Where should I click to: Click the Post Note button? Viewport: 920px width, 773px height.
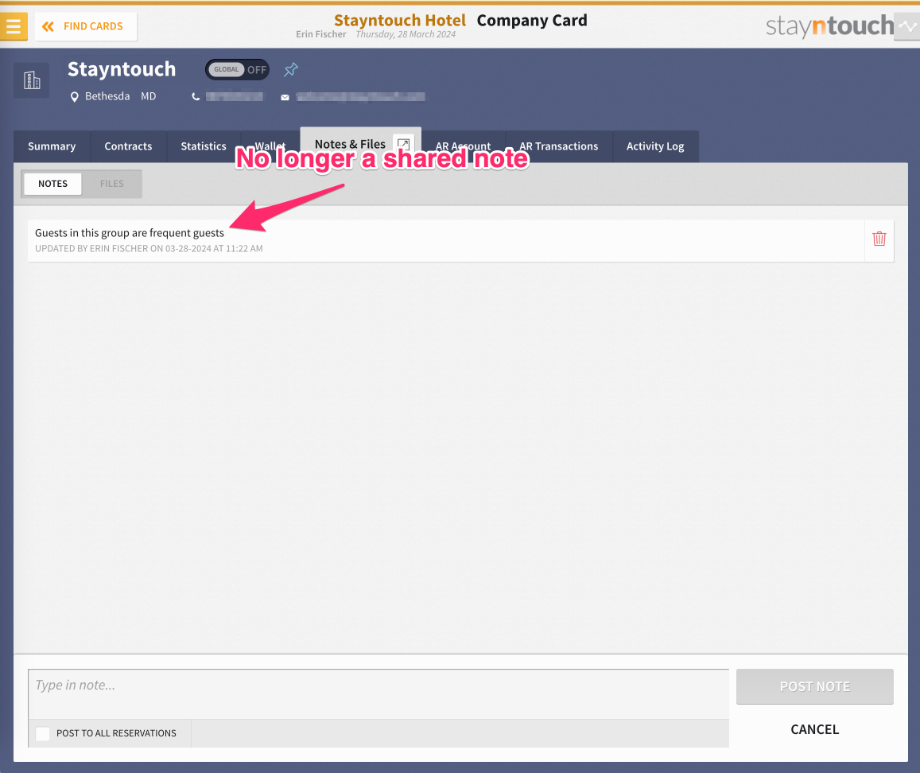coord(814,687)
